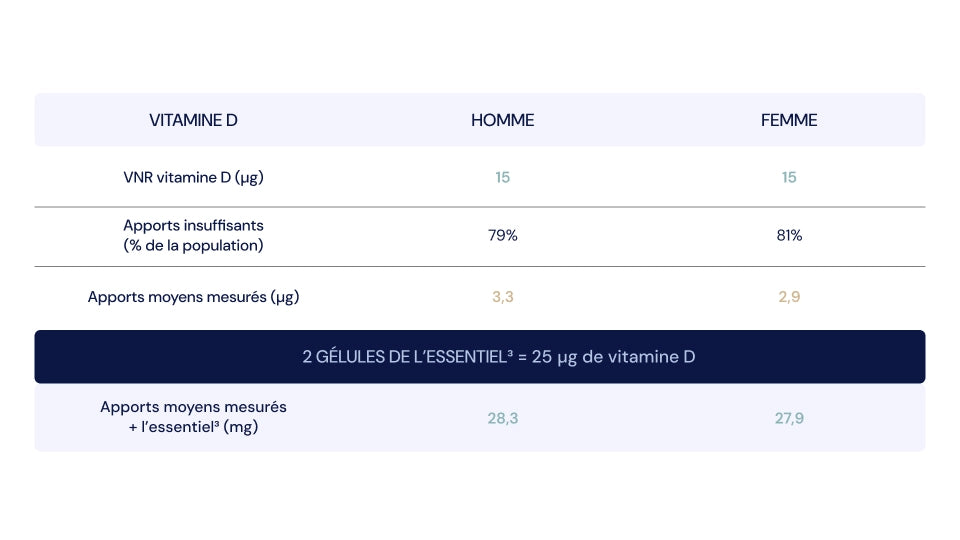The height and width of the screenshot is (540, 960).
Task: Click the 3,3 value under HOMME
Action: [502, 297]
